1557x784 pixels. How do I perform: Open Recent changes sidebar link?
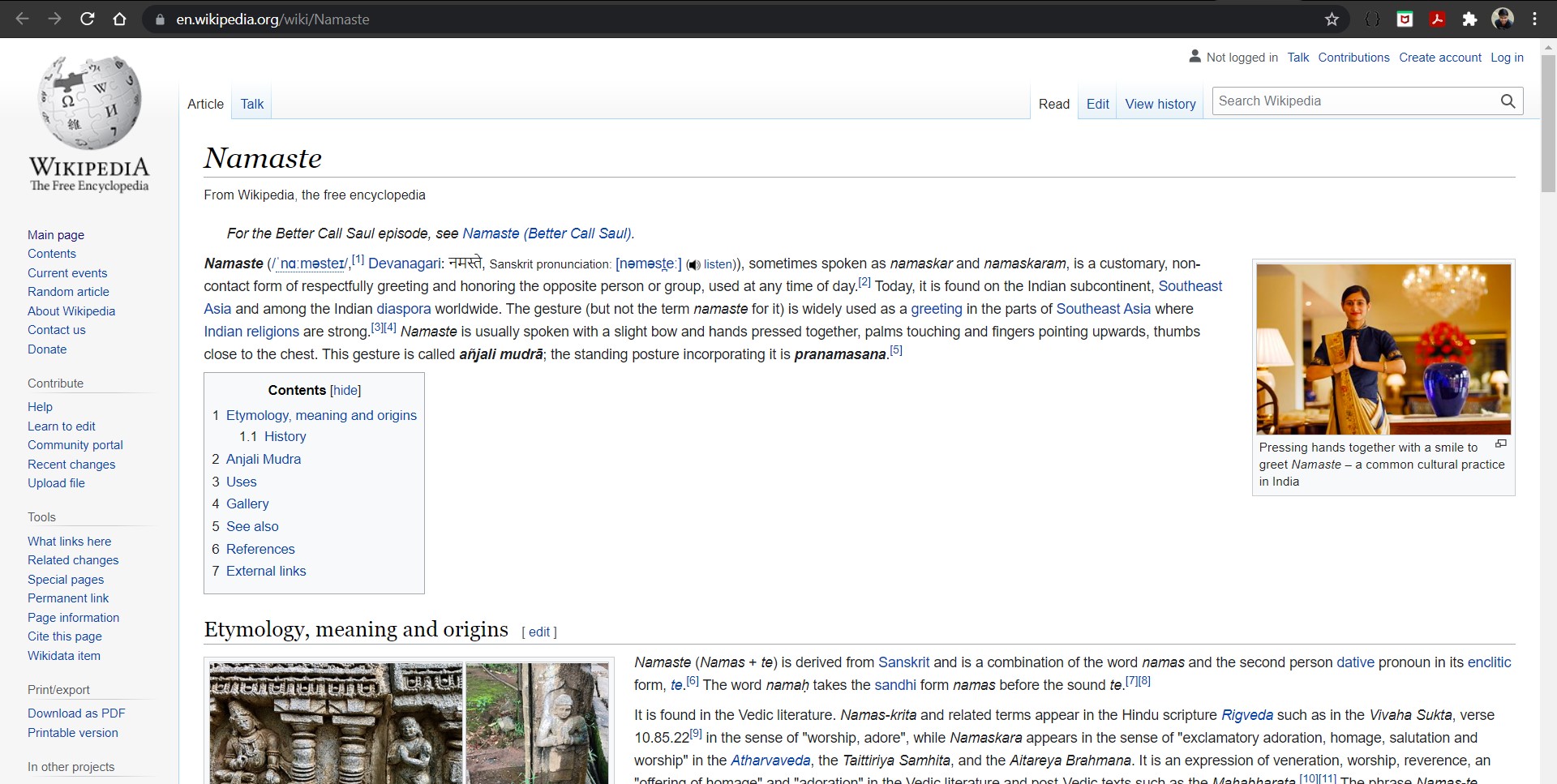point(71,465)
